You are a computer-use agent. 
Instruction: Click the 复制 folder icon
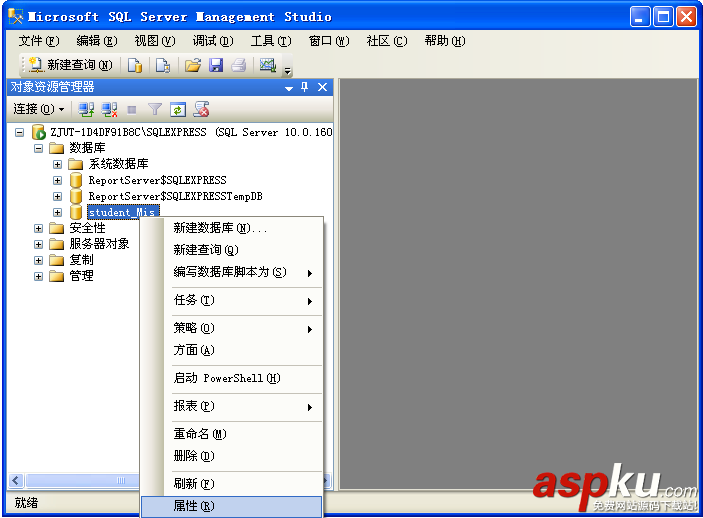coord(56,260)
